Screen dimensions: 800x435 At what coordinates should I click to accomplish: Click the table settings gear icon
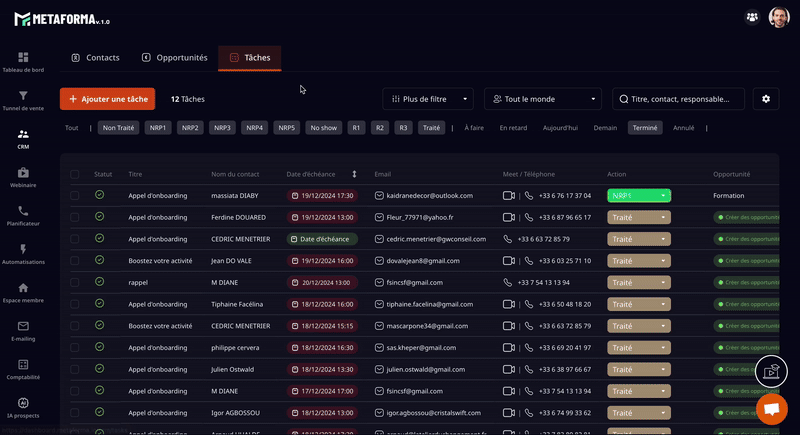pos(766,99)
